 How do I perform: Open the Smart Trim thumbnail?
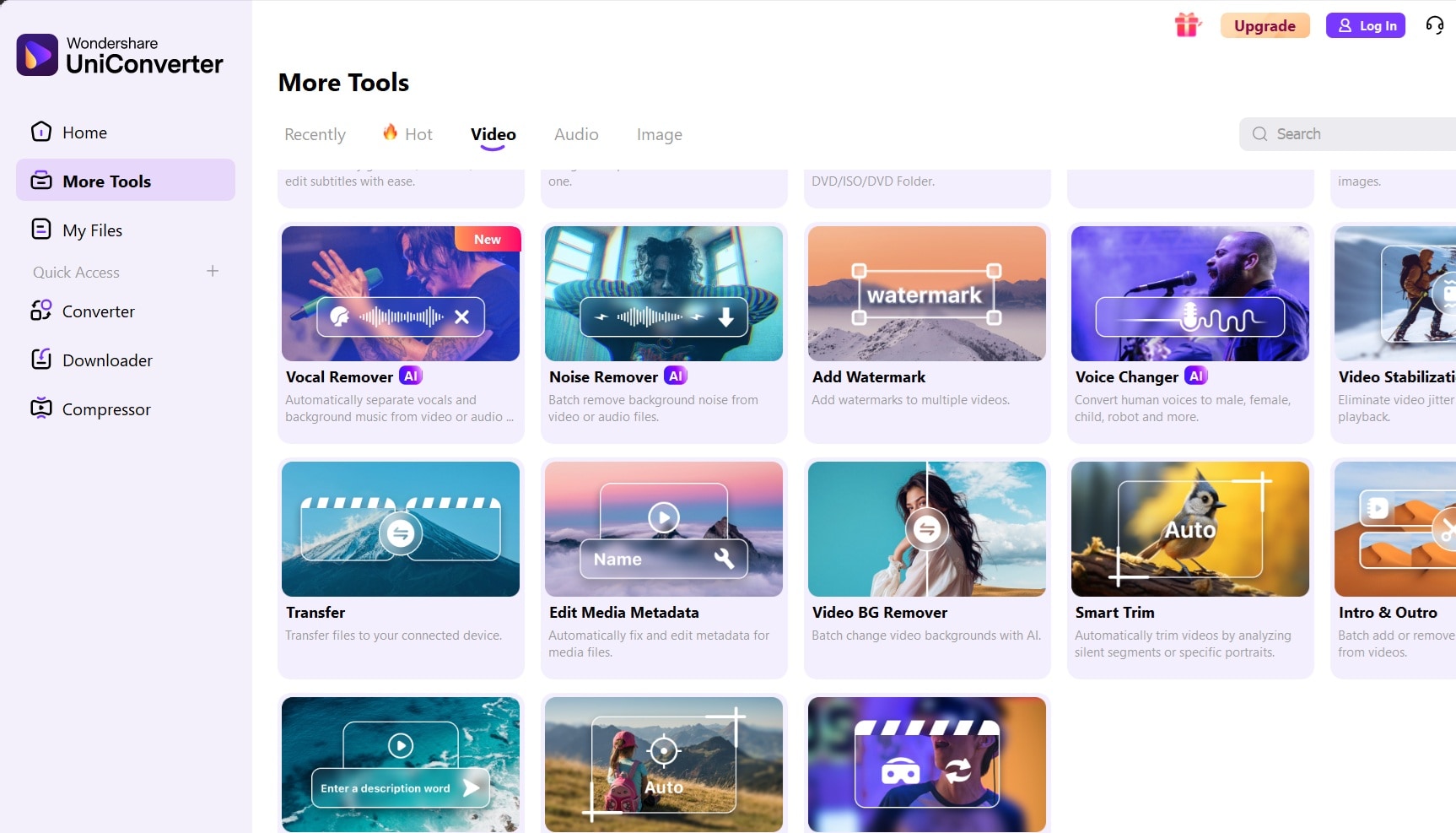point(1190,529)
